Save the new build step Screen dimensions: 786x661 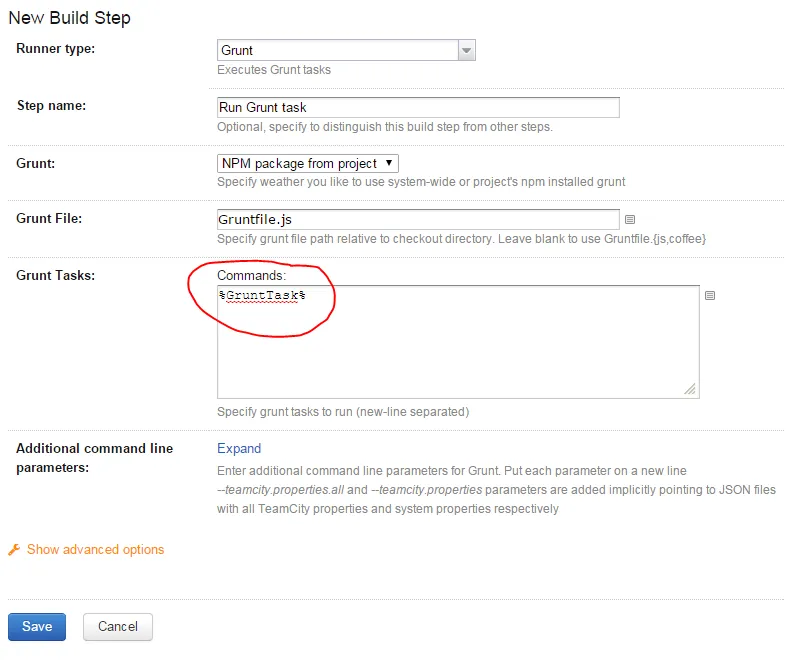37,626
